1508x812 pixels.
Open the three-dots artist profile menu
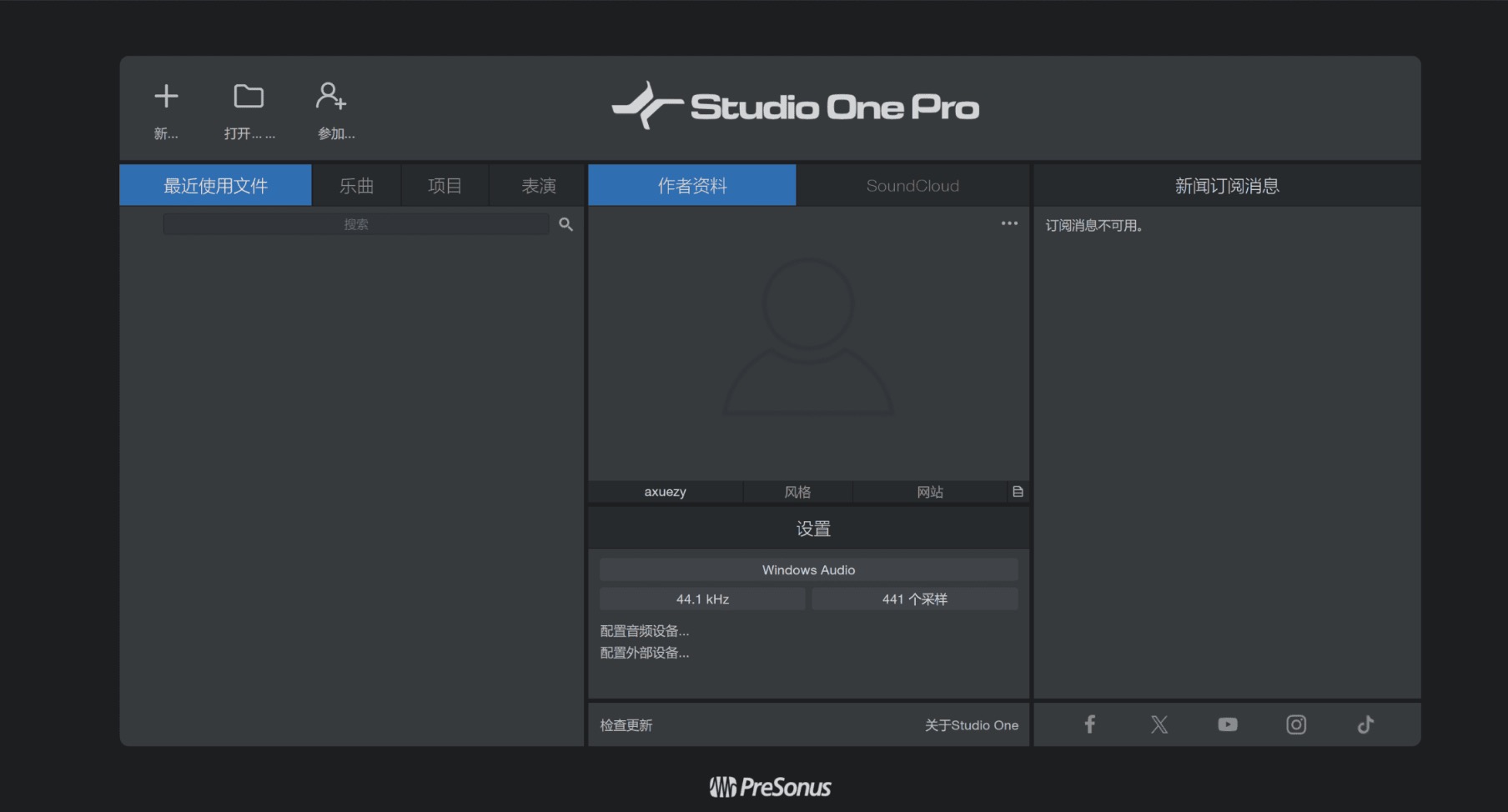click(x=1009, y=223)
